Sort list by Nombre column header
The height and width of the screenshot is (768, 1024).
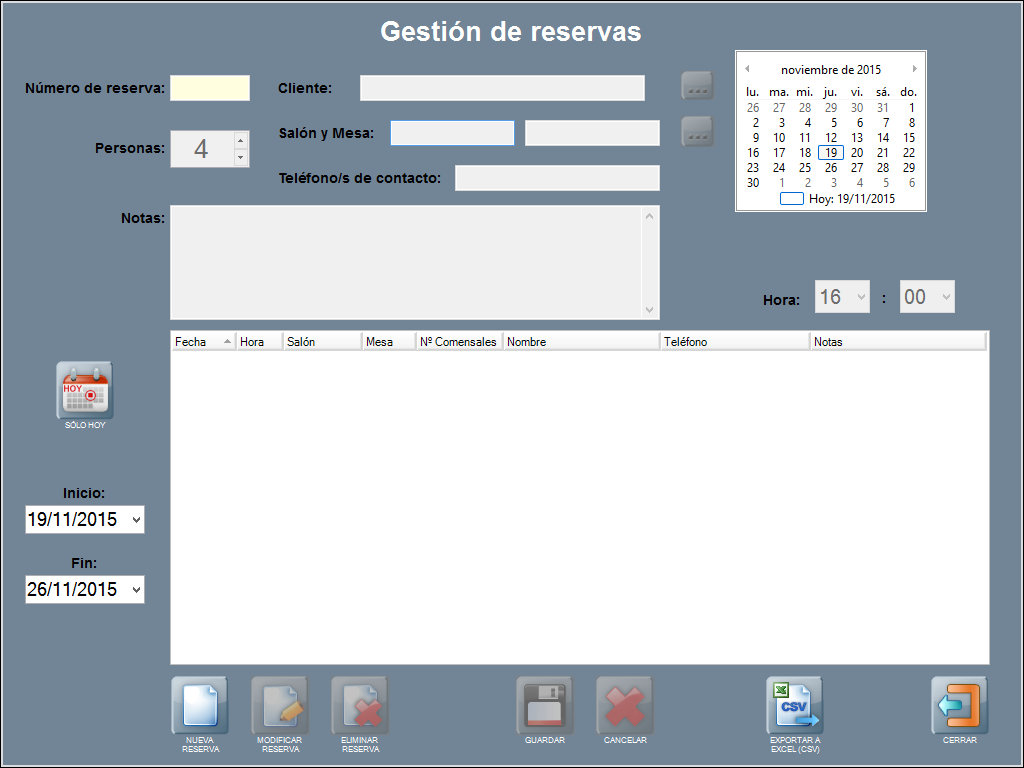[x=580, y=342]
